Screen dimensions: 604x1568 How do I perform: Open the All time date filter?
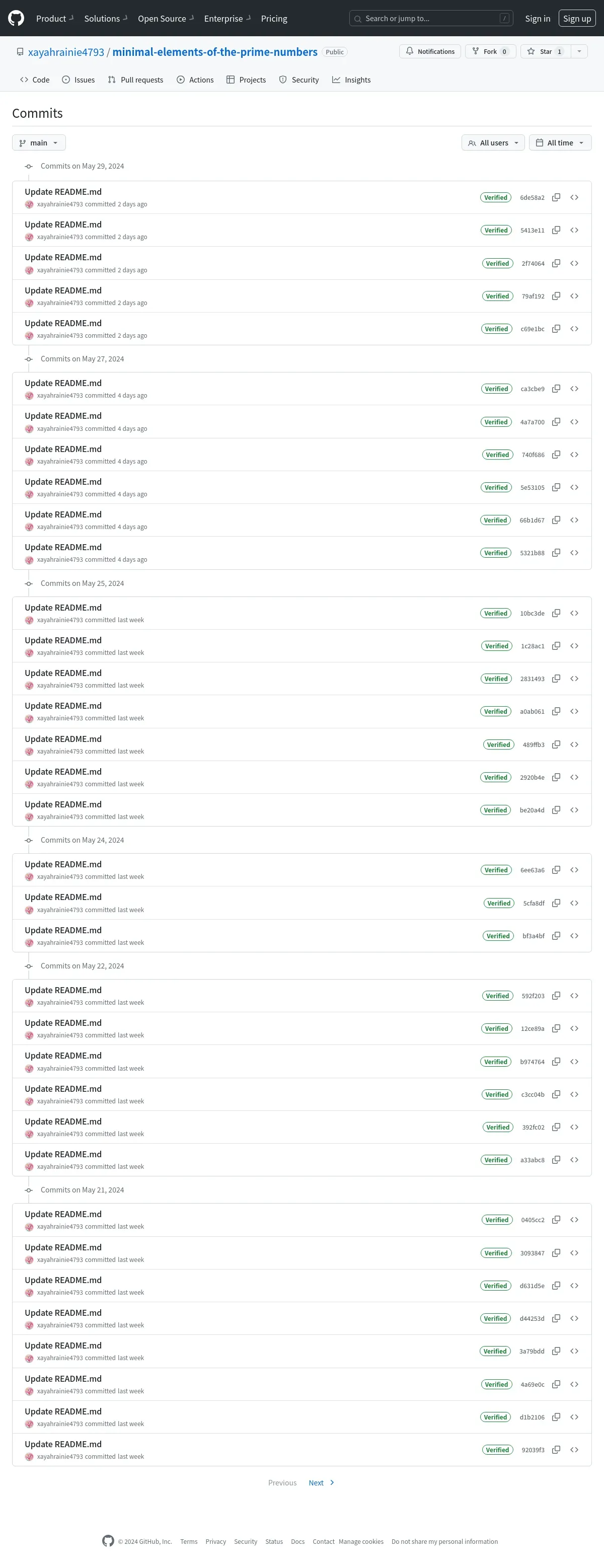[560, 142]
